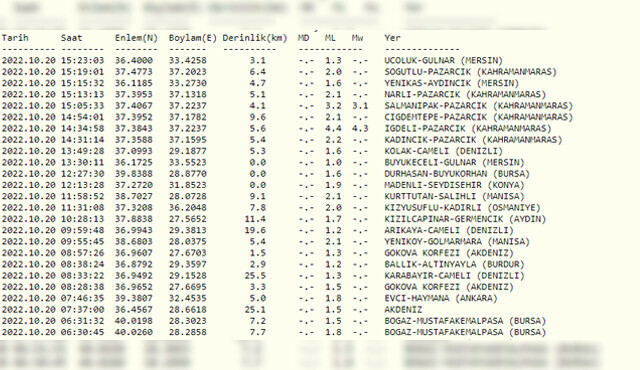Click 'KIZILCAPINAR-GERMENCIK (AYDIN)' location
The height and width of the screenshot is (370, 640).
(465, 219)
